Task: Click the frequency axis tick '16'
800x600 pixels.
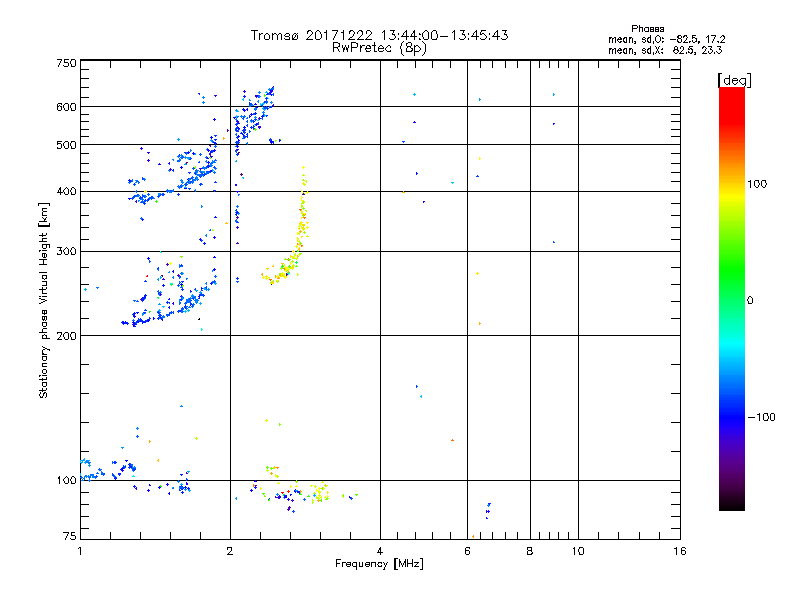Action: 680,551
